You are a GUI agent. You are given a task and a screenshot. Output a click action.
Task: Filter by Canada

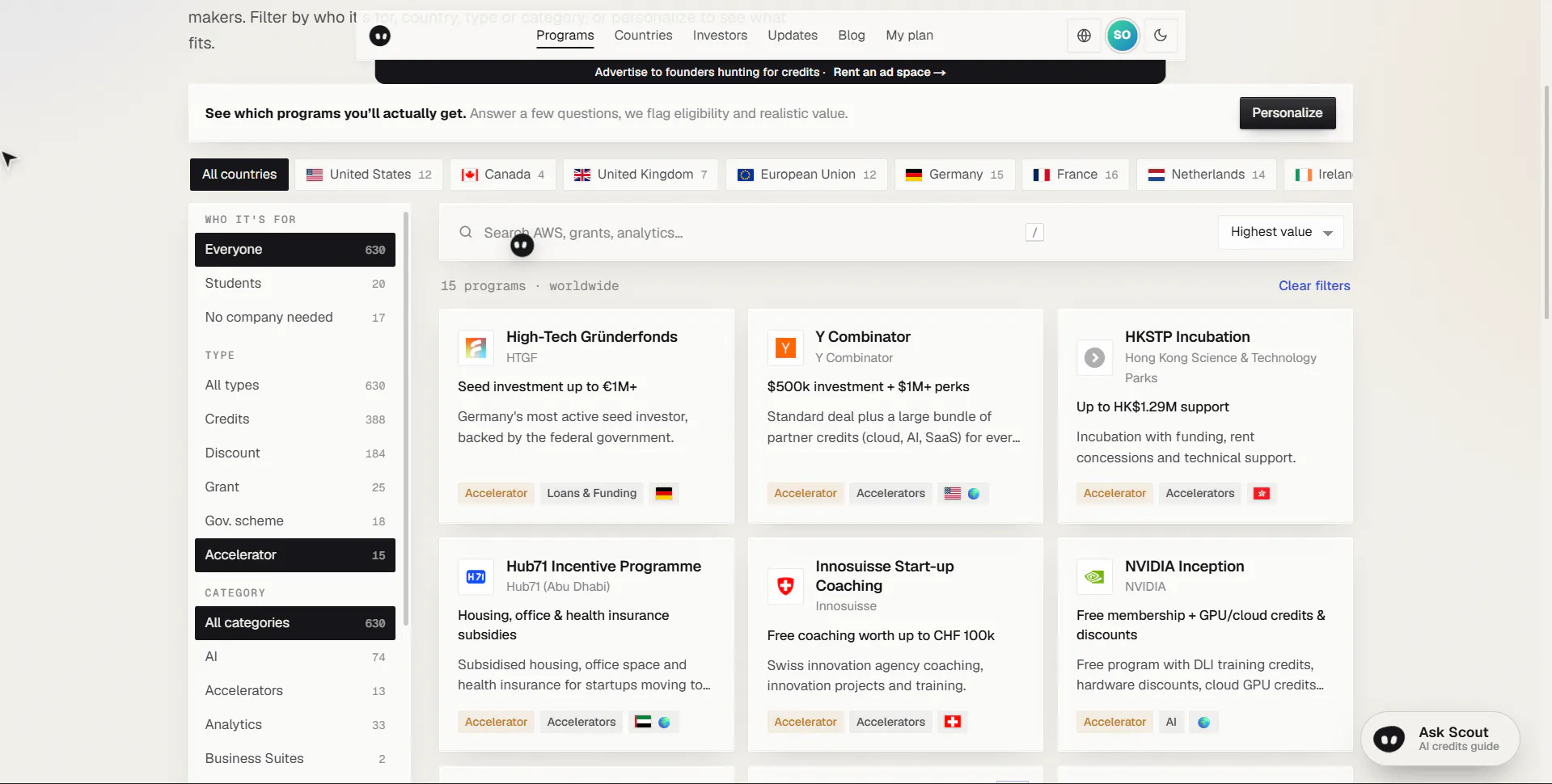503,175
